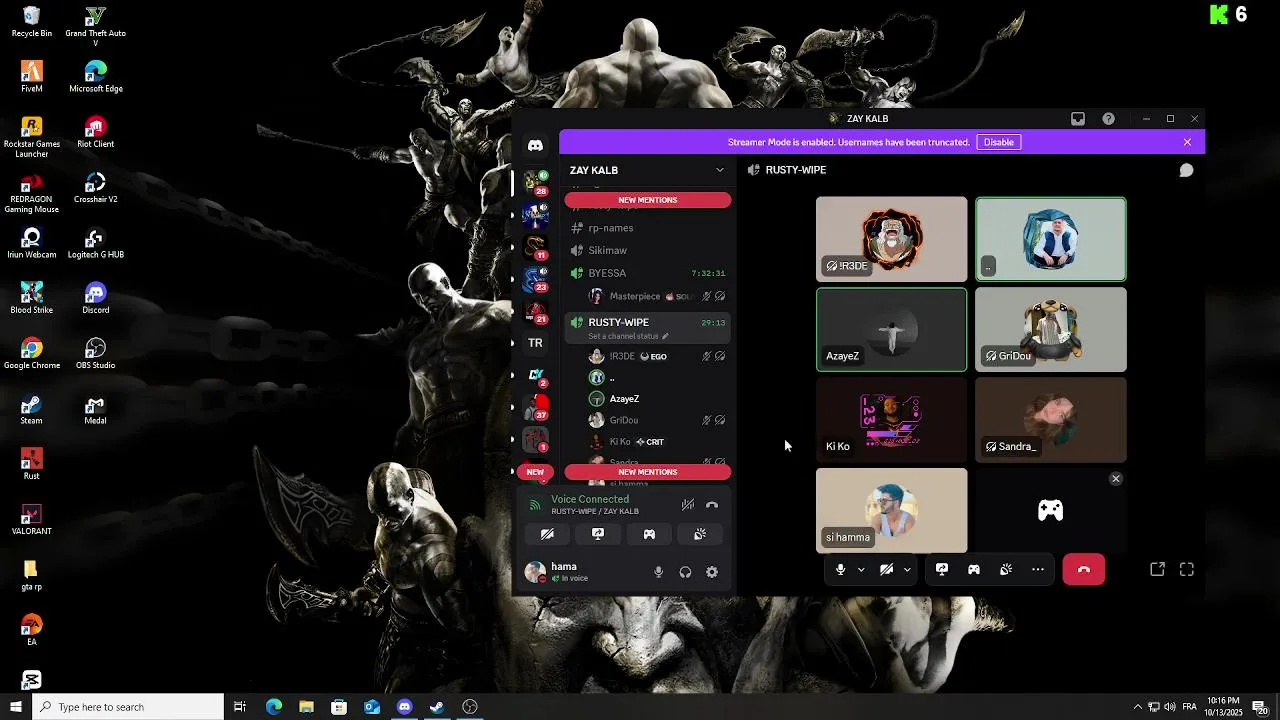
Task: Open camera options arrow in call bar
Action: 907,570
